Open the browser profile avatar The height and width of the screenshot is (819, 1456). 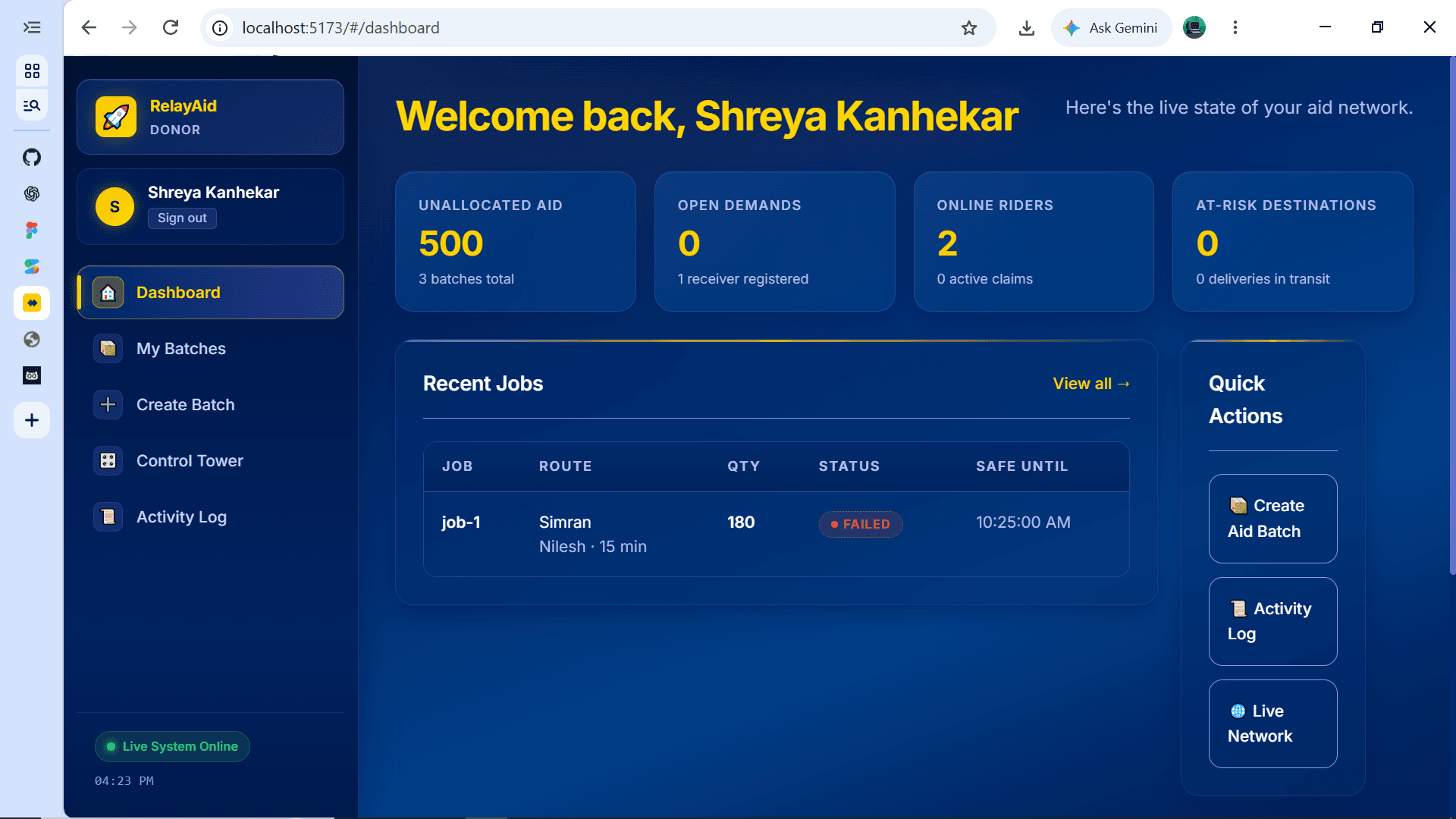[1194, 28]
